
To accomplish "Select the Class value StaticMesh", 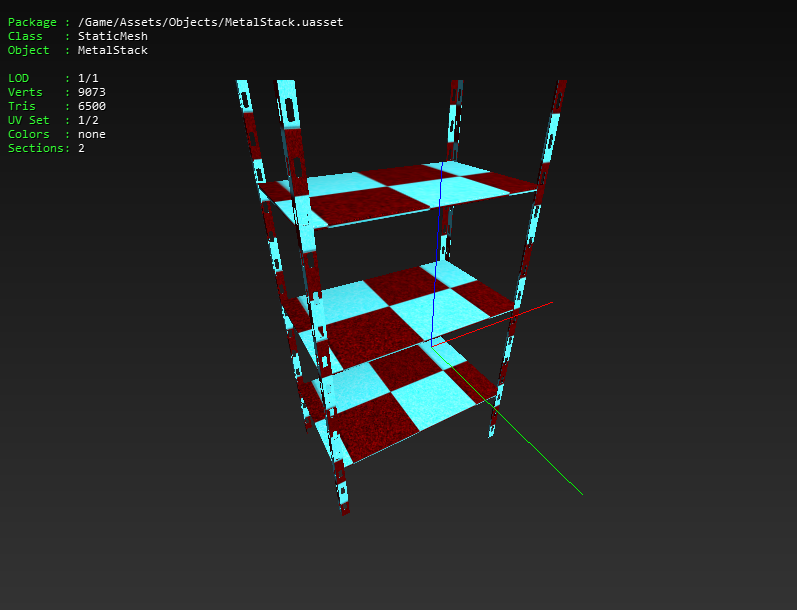I will [x=113, y=36].
